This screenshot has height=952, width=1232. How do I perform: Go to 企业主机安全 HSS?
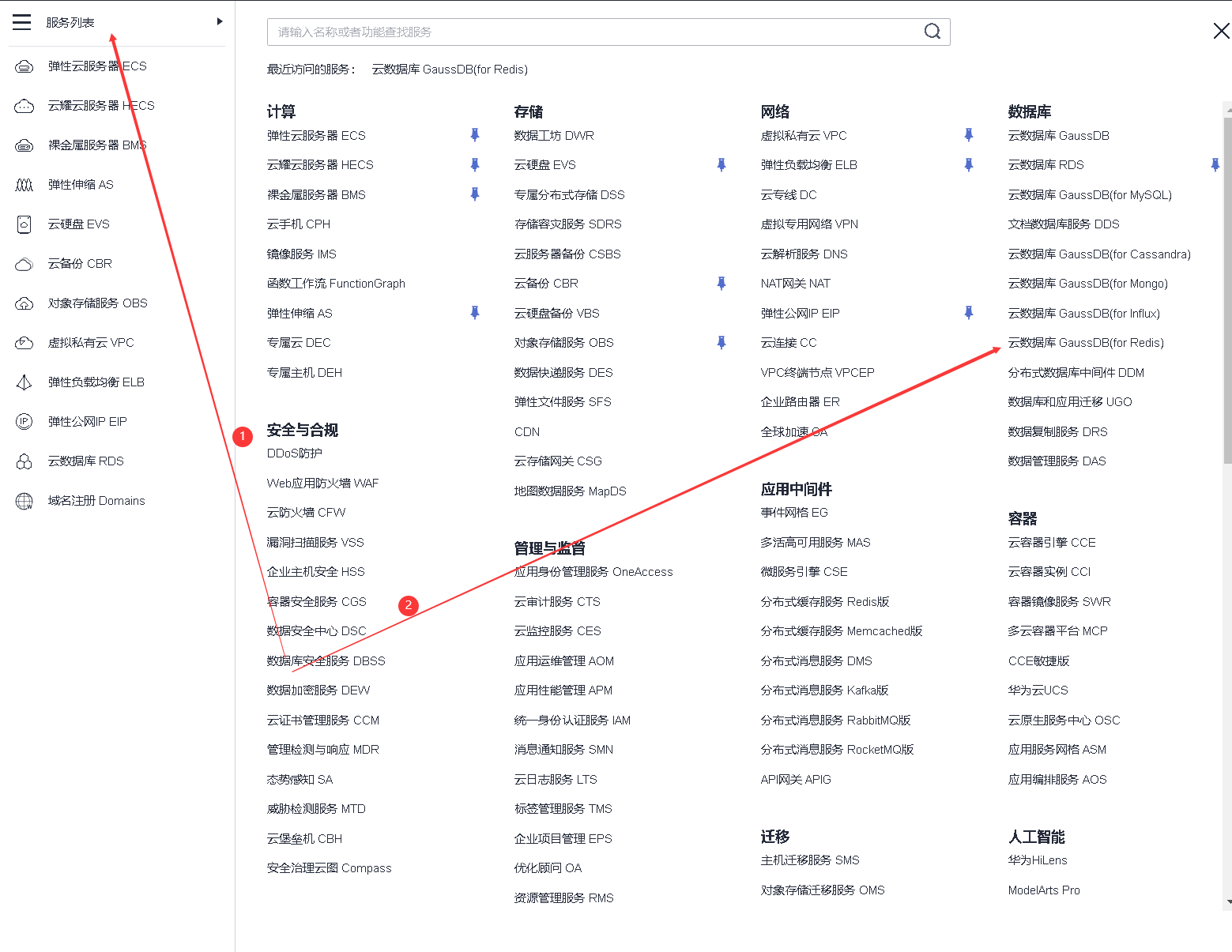(x=316, y=572)
